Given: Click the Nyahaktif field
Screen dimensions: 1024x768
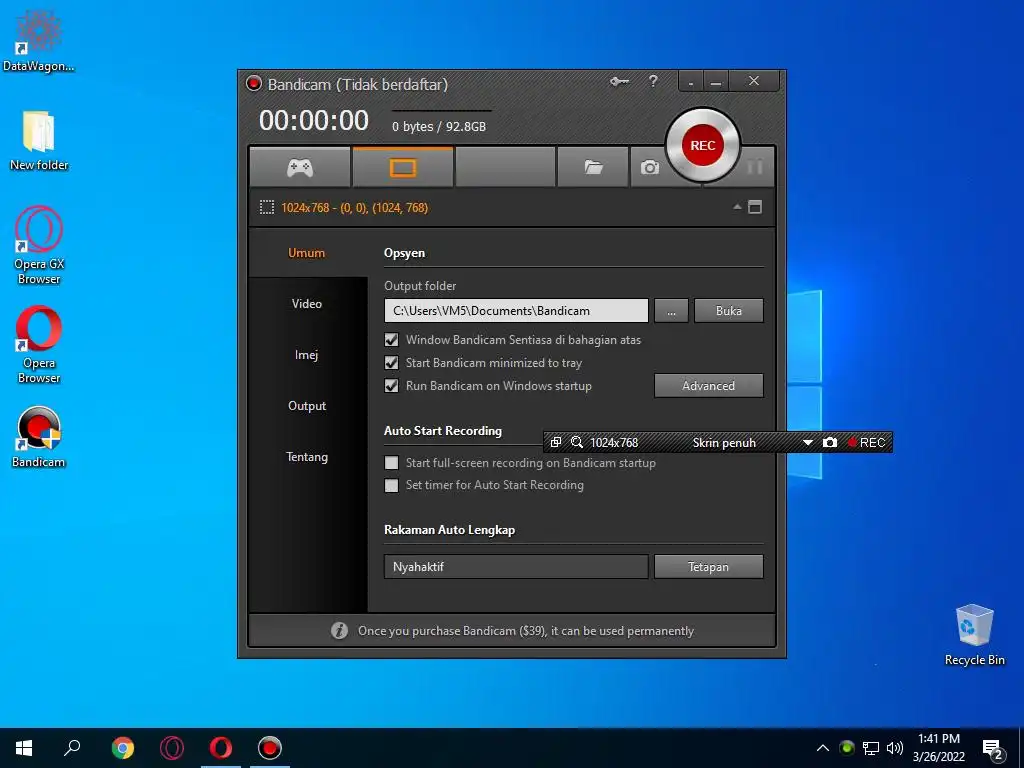Looking at the screenshot, I should 516,567.
